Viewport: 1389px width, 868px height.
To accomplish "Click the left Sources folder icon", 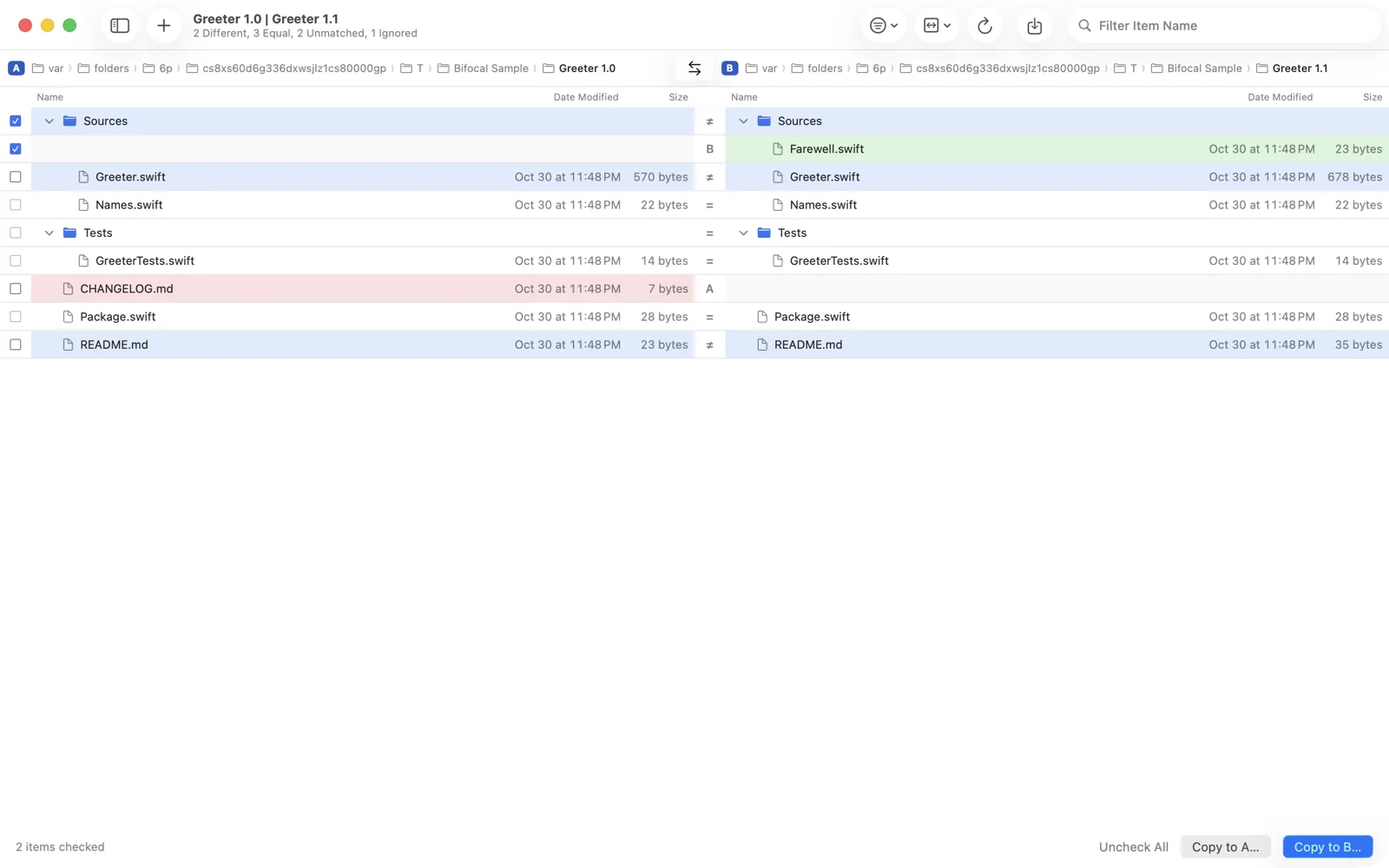I will (70, 121).
